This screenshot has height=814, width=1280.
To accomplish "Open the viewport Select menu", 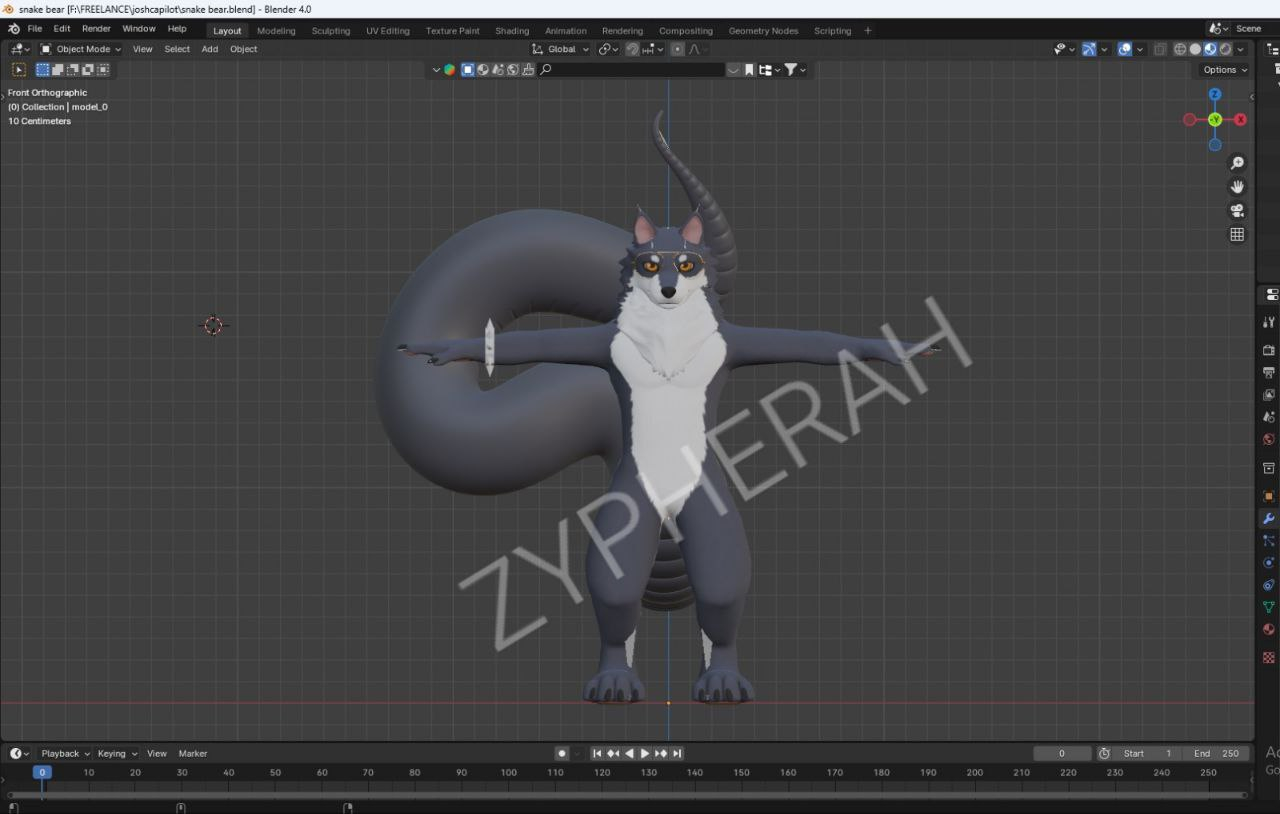I will pos(177,49).
